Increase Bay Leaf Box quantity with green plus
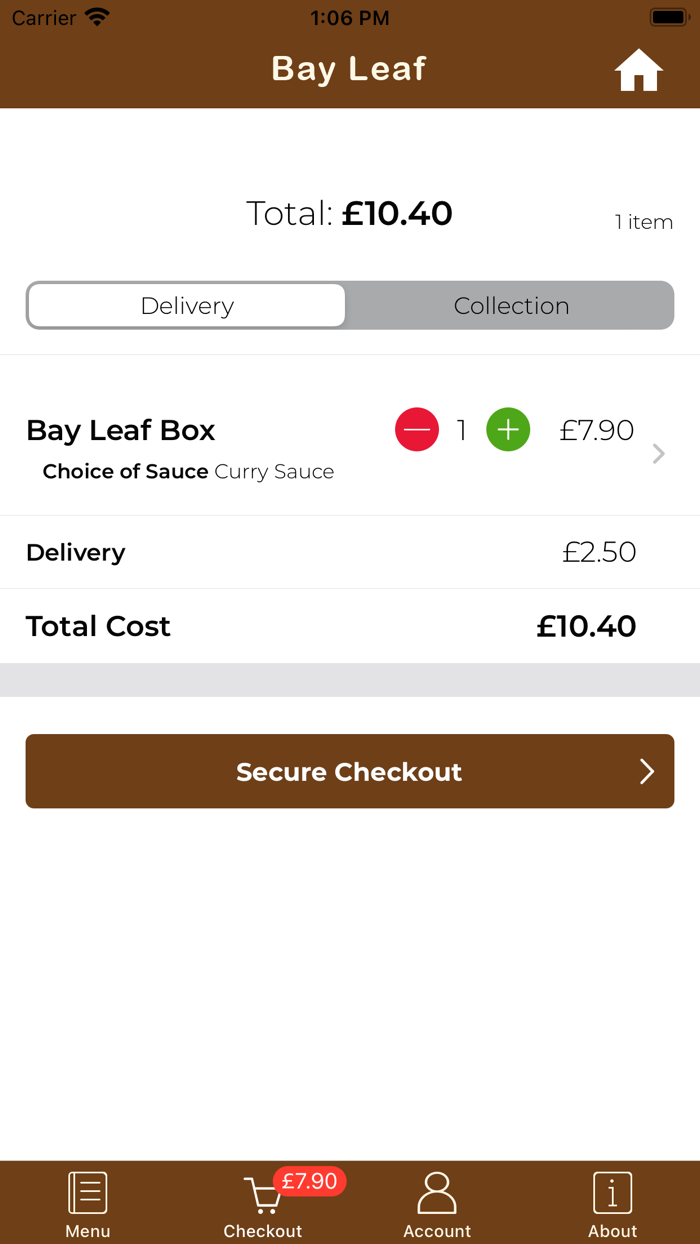 508,429
